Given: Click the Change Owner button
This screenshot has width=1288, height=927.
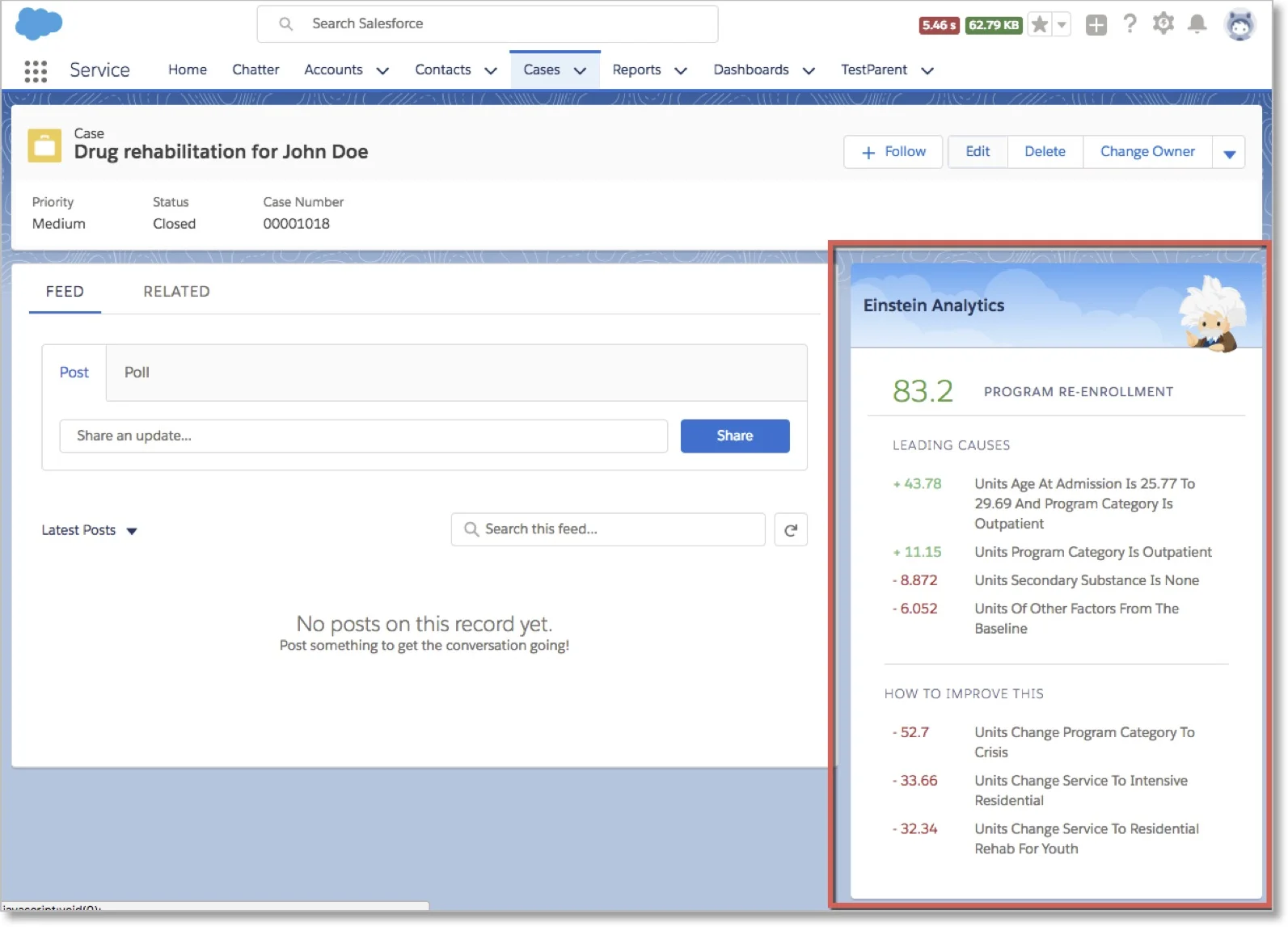Looking at the screenshot, I should click(1147, 152).
